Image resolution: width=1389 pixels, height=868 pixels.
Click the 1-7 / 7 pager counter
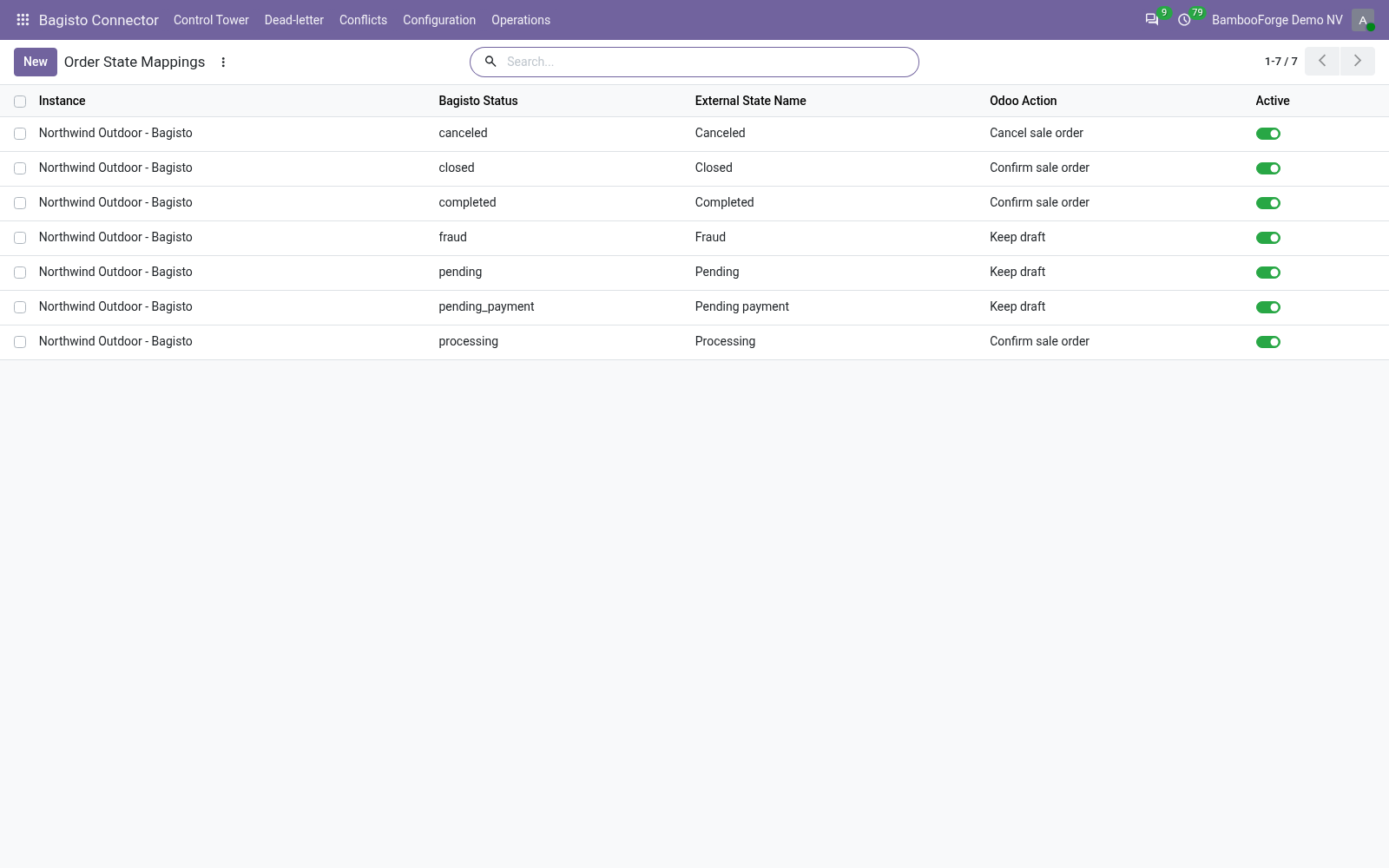click(1280, 62)
